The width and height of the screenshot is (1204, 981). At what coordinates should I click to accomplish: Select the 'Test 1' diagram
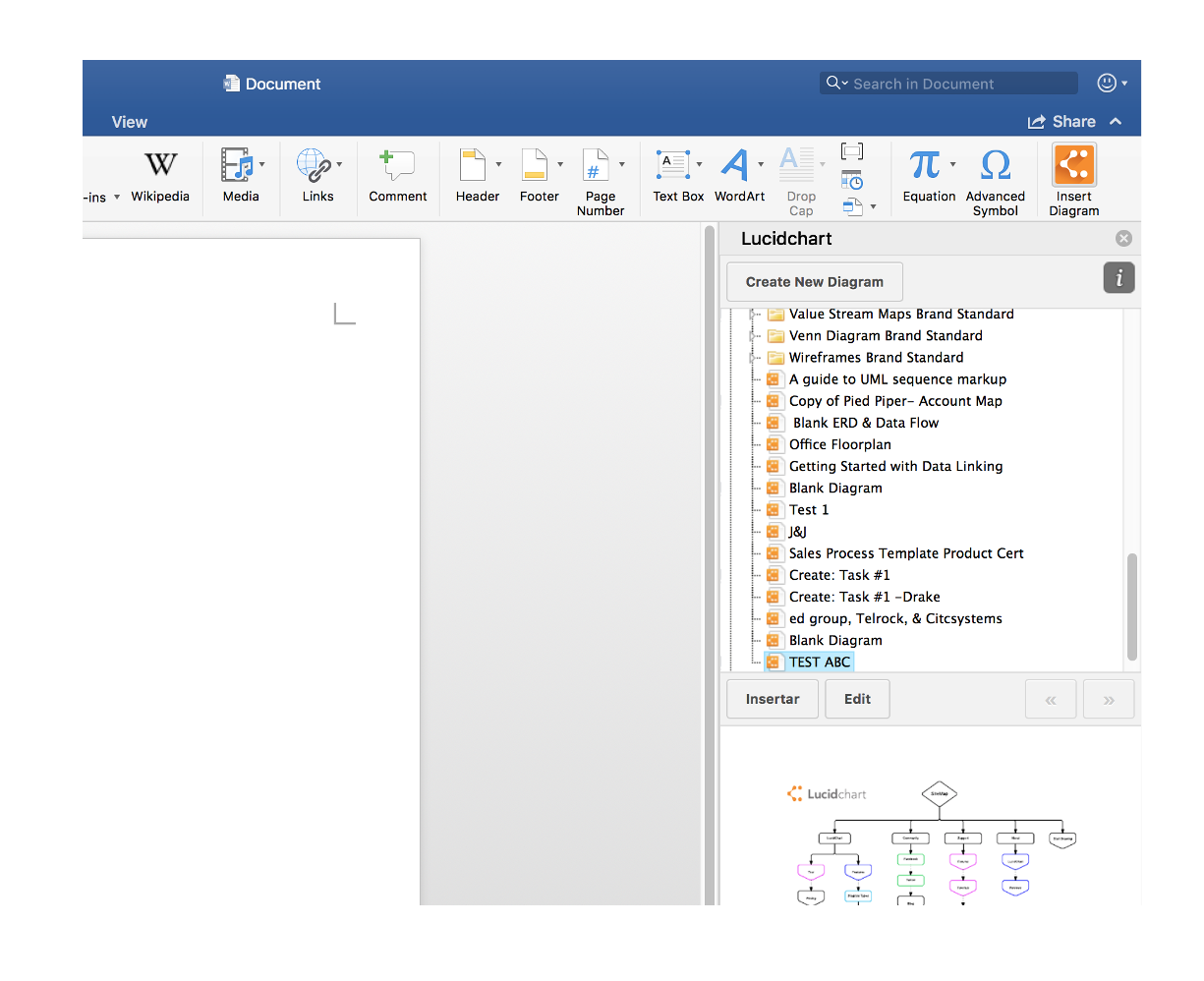[809, 510]
